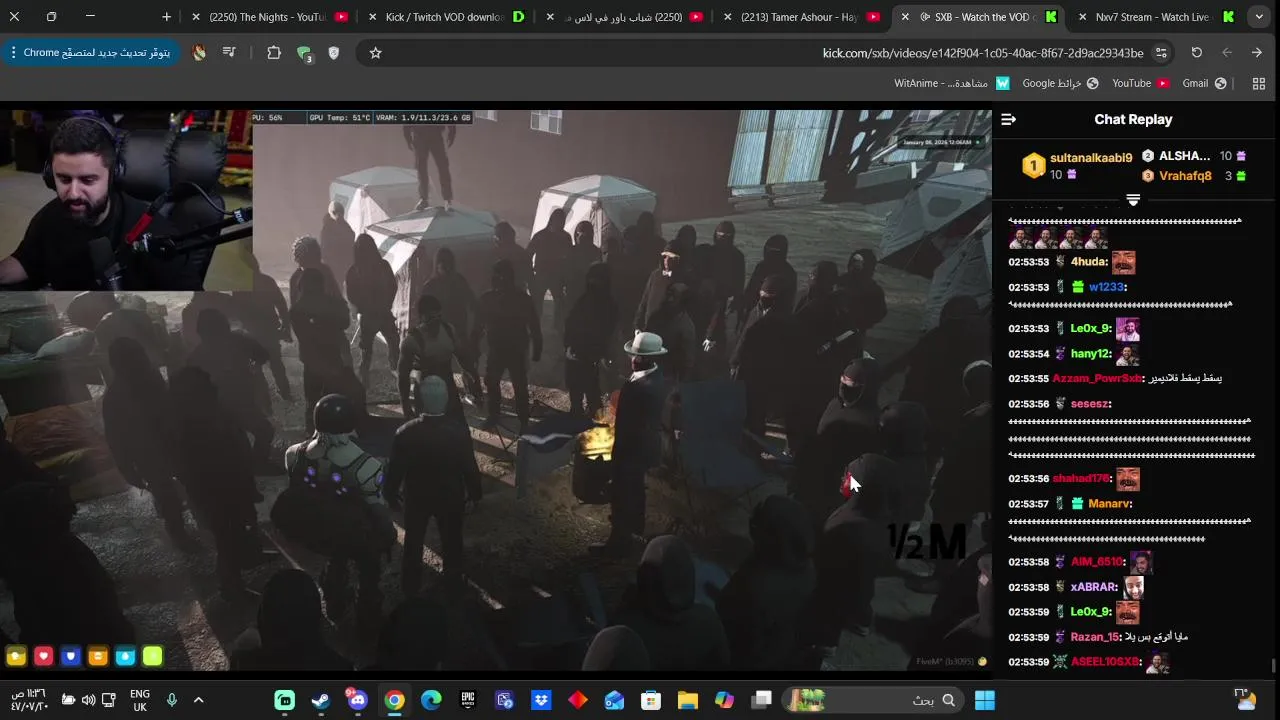Click the chat replay scrollbar

(1273, 666)
